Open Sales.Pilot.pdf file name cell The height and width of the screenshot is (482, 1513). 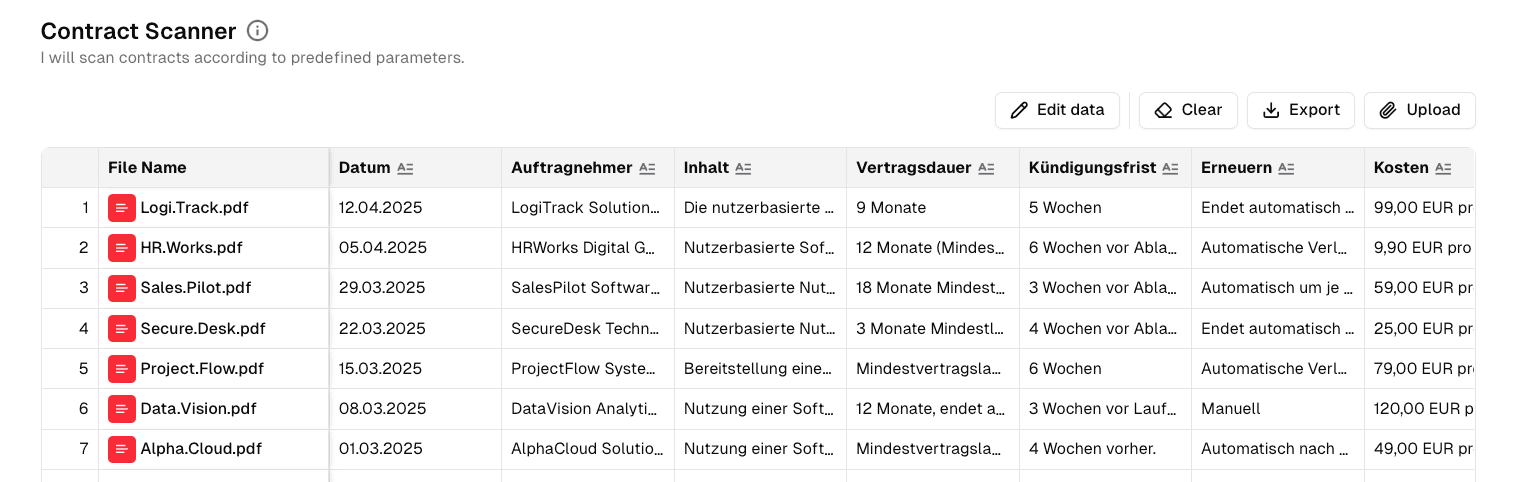click(x=195, y=288)
